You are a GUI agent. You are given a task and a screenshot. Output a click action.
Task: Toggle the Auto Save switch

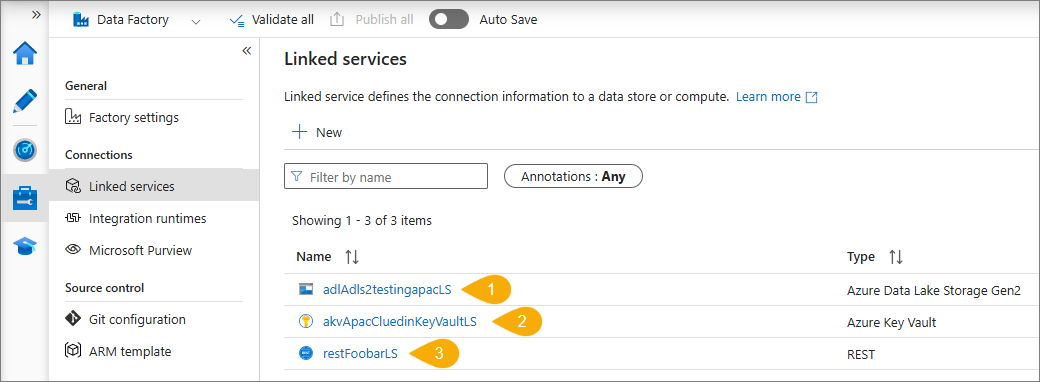point(448,20)
